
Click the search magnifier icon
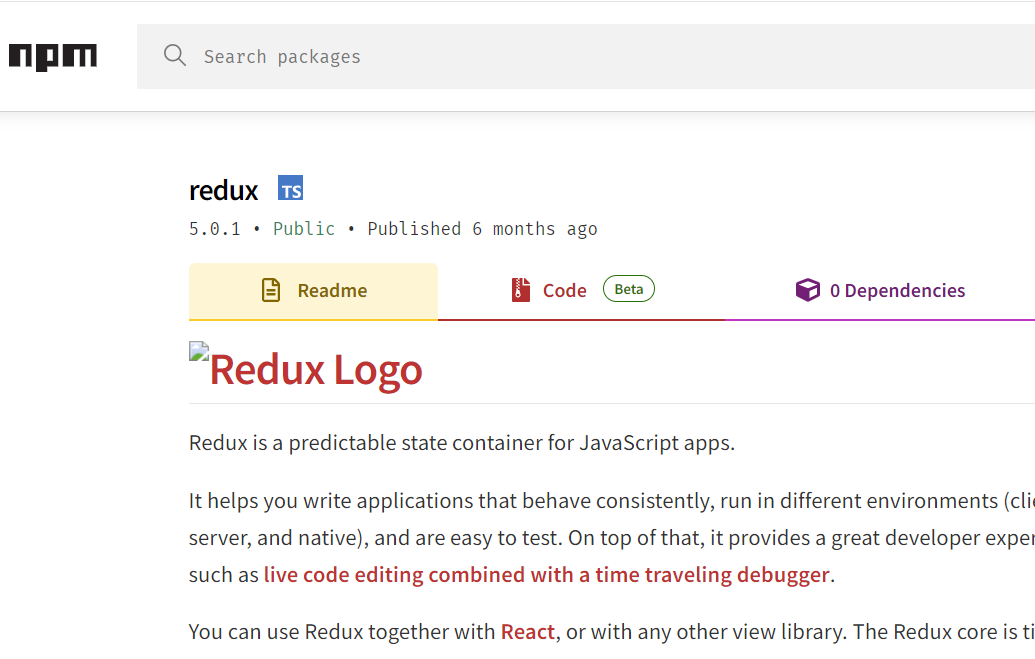point(175,55)
